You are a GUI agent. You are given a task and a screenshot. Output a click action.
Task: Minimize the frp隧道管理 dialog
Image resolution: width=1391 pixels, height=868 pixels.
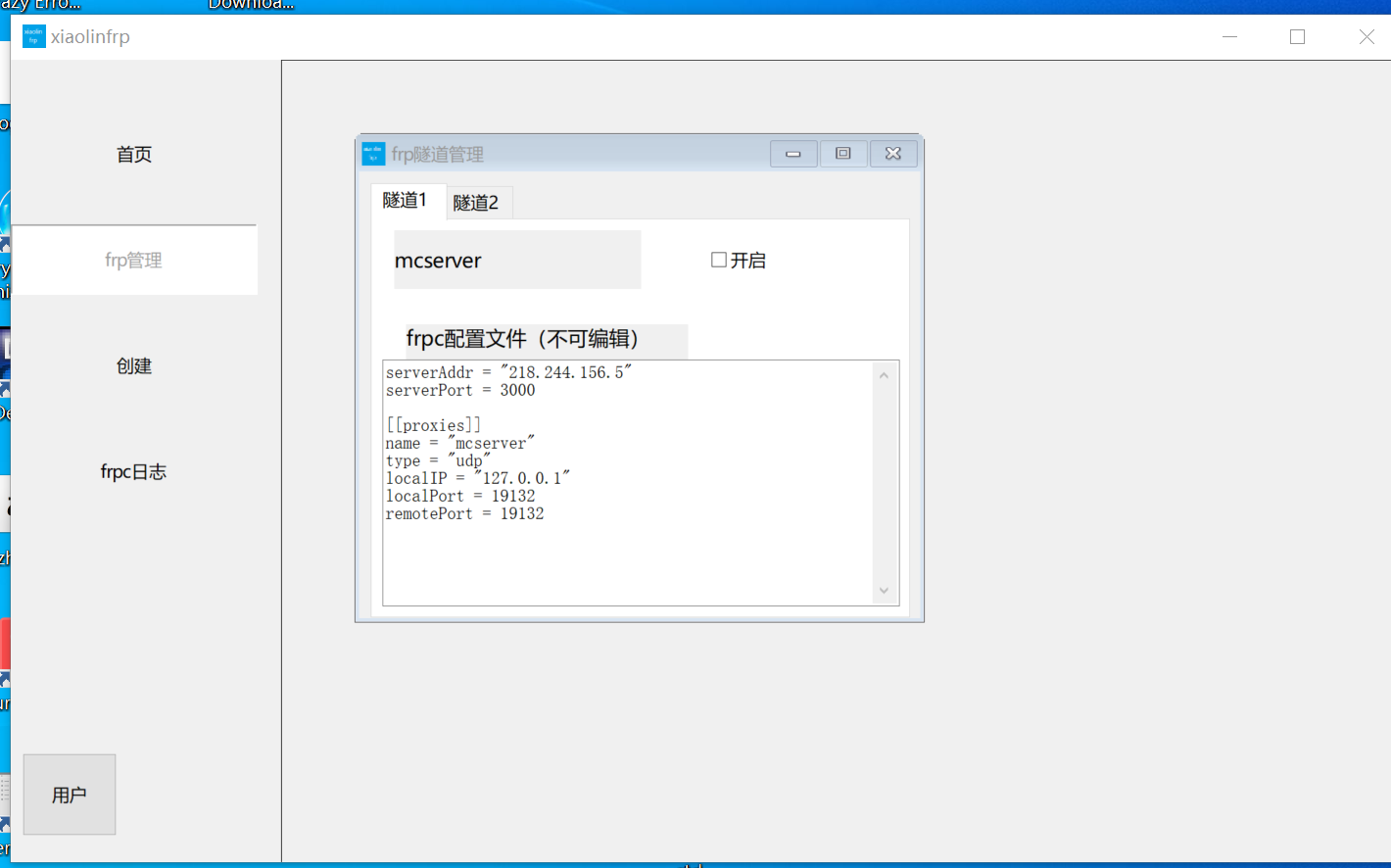tap(793, 153)
